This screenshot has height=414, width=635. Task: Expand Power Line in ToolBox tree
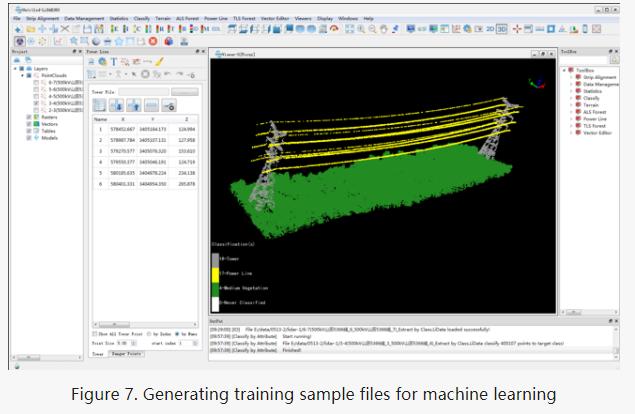pos(571,119)
